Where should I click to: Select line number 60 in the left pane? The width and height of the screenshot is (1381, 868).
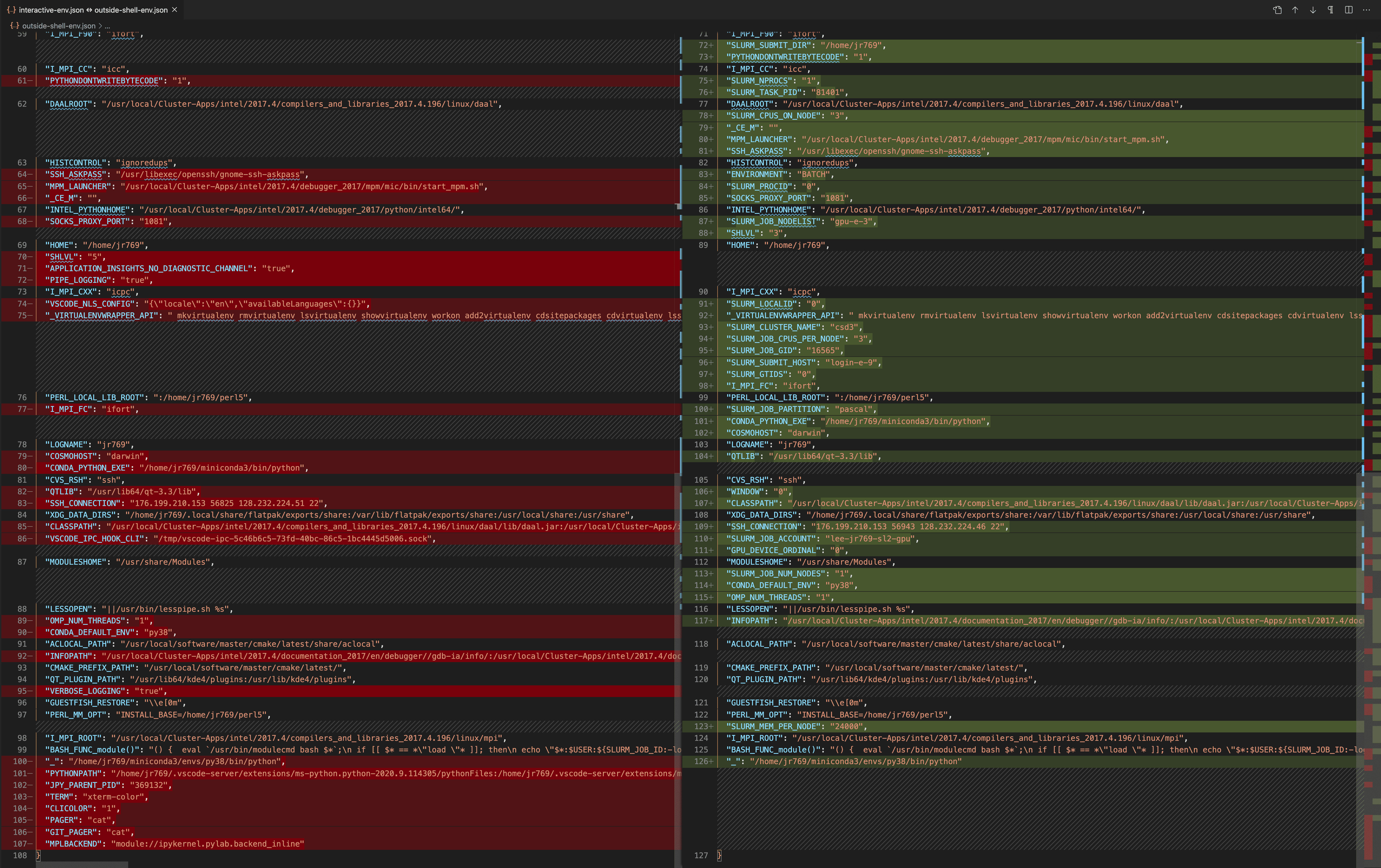[x=22, y=69]
